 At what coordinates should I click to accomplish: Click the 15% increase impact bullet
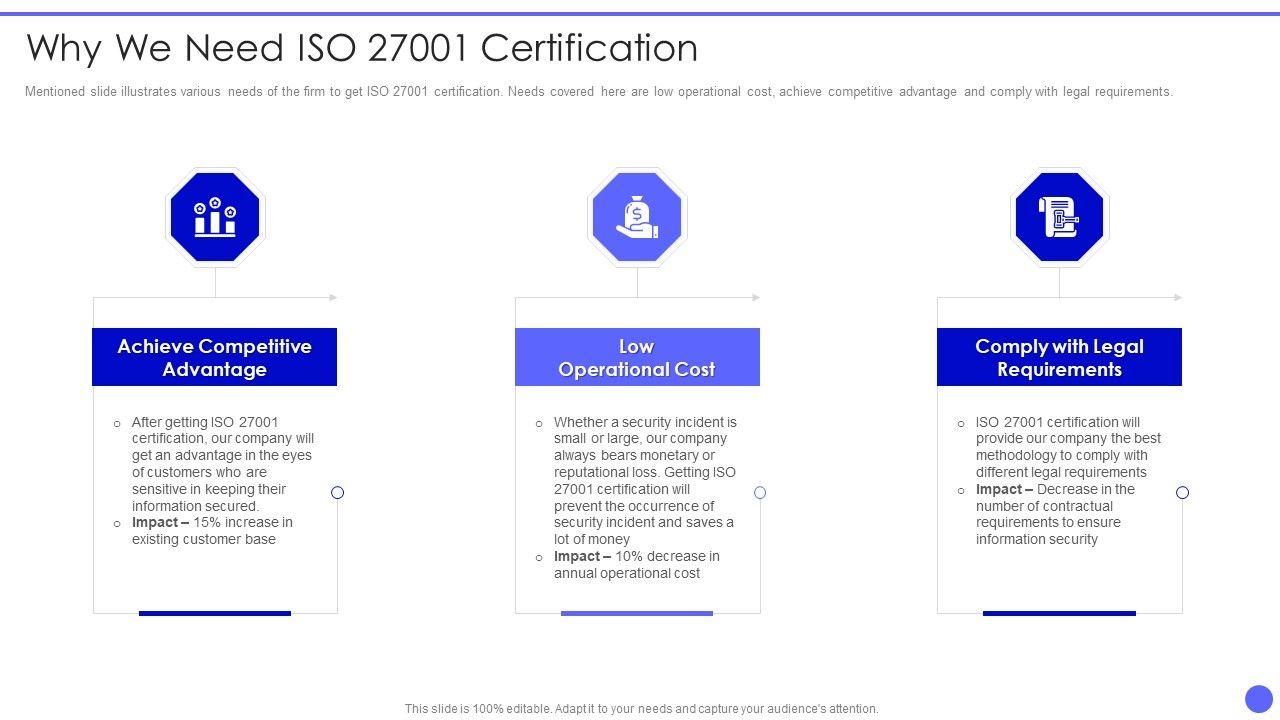[212, 531]
